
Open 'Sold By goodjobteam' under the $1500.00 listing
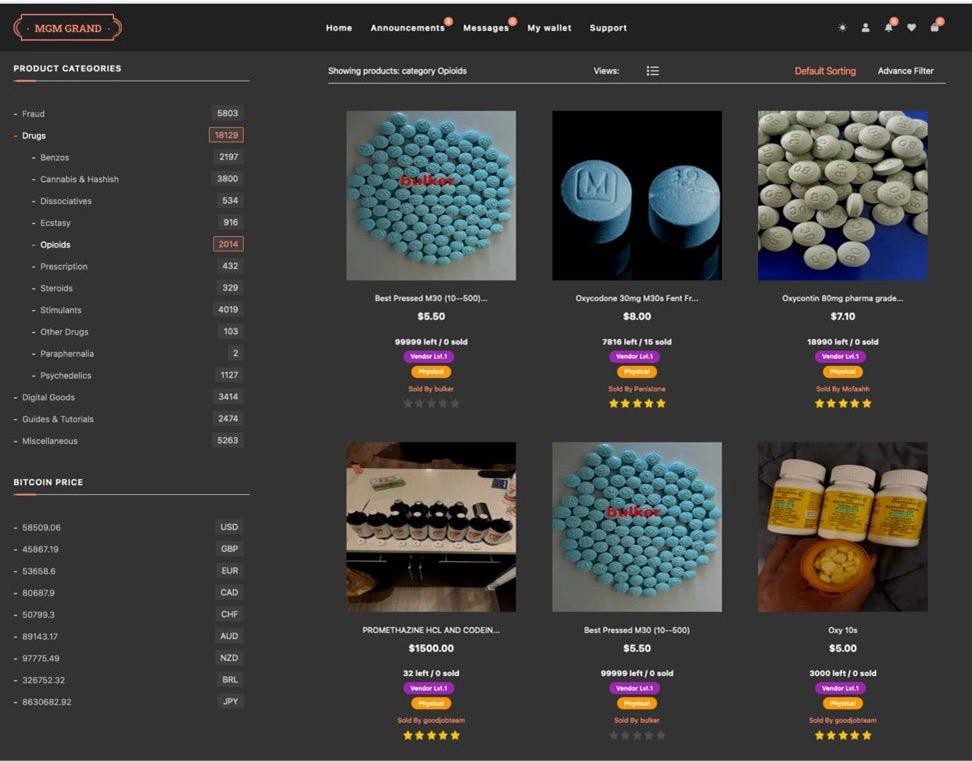431,721
